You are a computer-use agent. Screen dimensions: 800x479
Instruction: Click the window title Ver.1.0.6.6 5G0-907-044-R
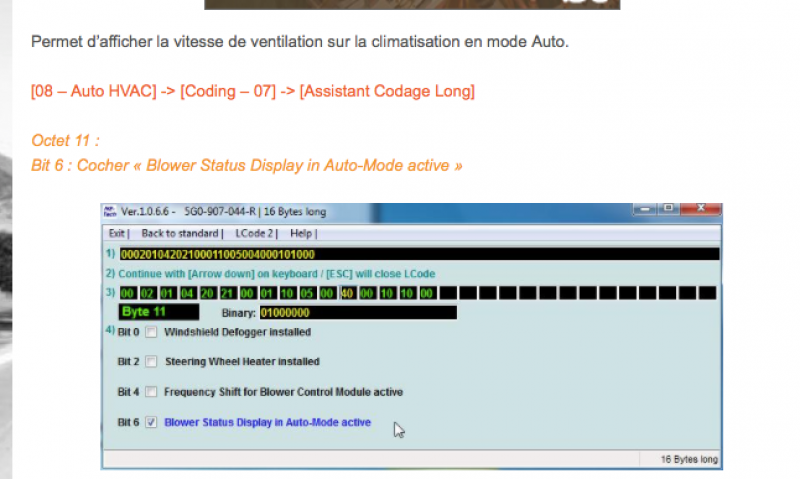pos(223,211)
